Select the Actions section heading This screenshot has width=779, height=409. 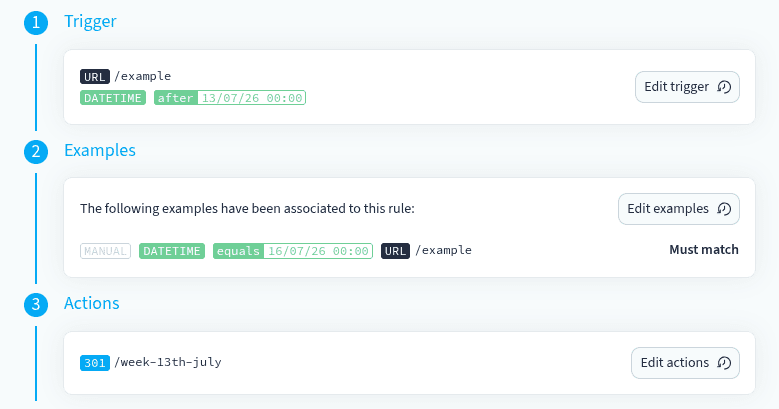92,303
